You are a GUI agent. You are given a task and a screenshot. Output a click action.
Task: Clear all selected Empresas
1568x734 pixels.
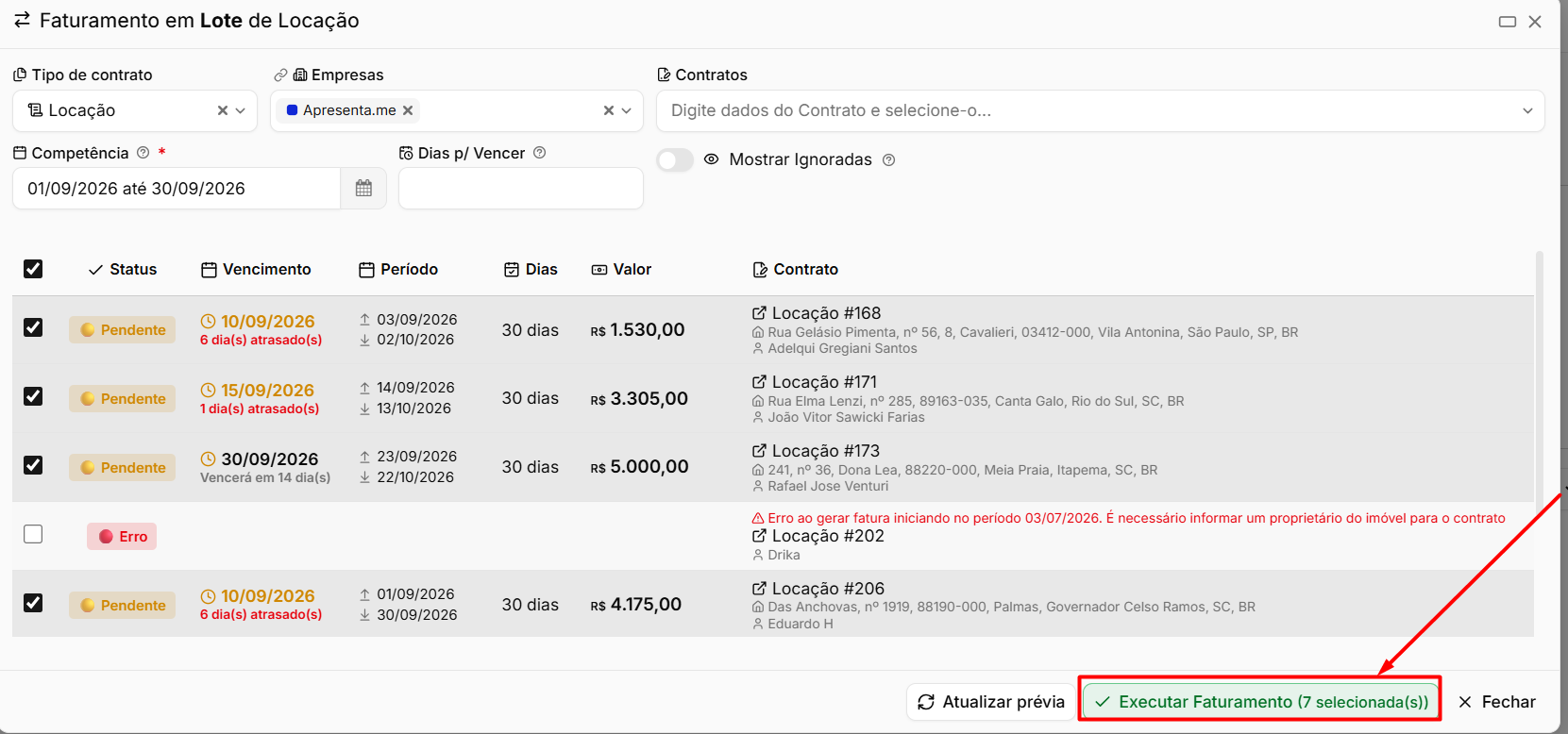[609, 110]
